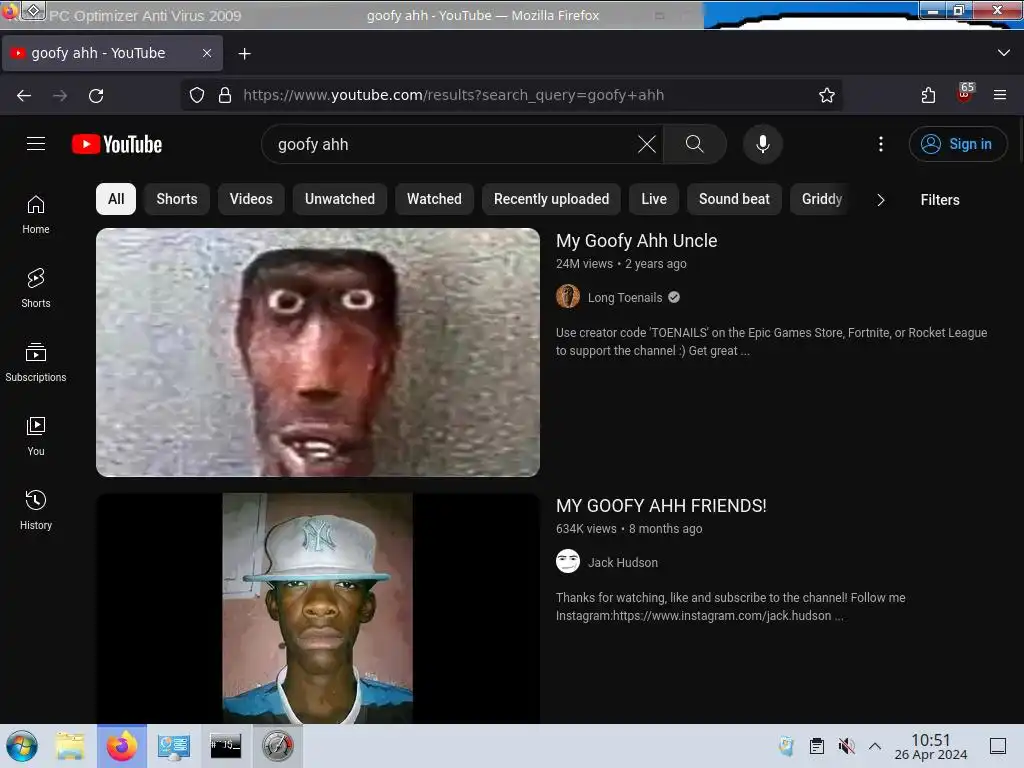This screenshot has height=768, width=1024.
Task: Start voice search with the microphone icon
Action: (x=762, y=144)
